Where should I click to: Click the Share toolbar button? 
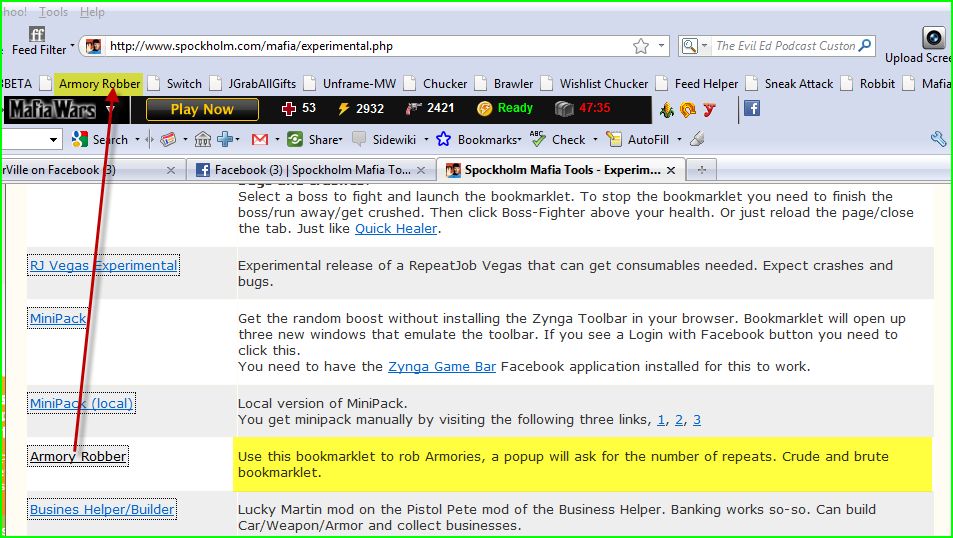point(314,140)
